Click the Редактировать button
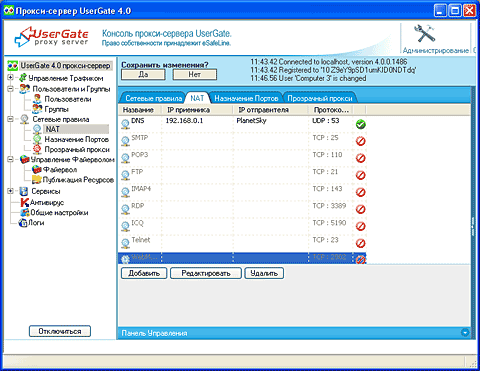This screenshot has width=480, height=371. click(x=206, y=273)
